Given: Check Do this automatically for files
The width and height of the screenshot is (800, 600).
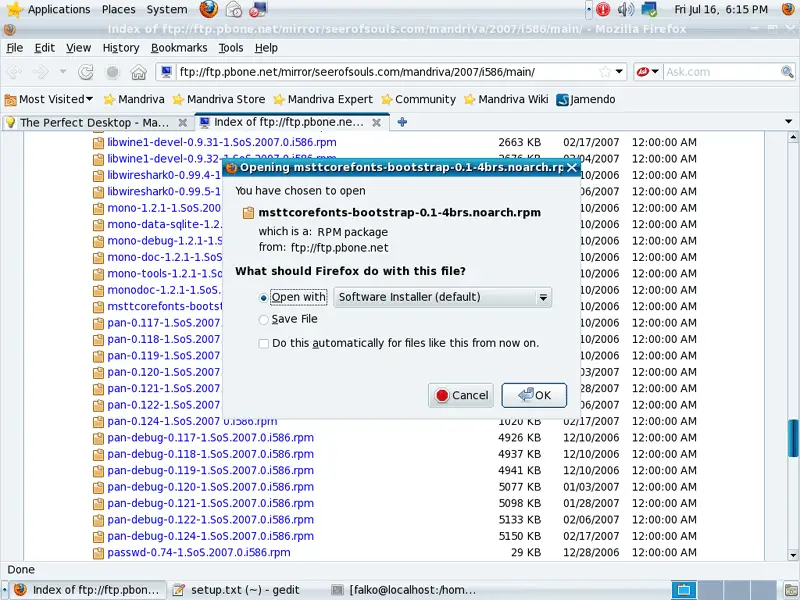Looking at the screenshot, I should [264, 343].
